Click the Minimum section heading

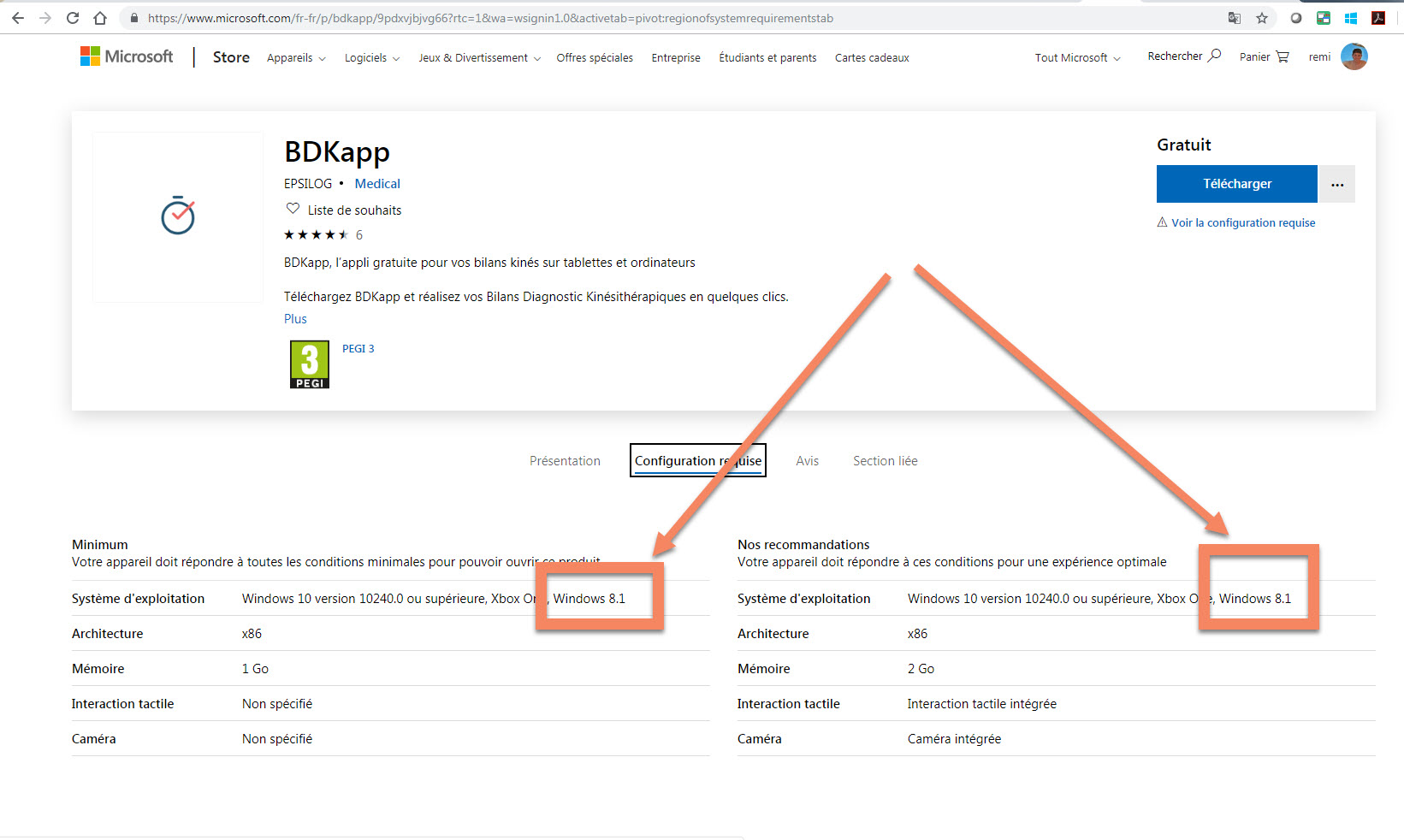tap(100, 544)
